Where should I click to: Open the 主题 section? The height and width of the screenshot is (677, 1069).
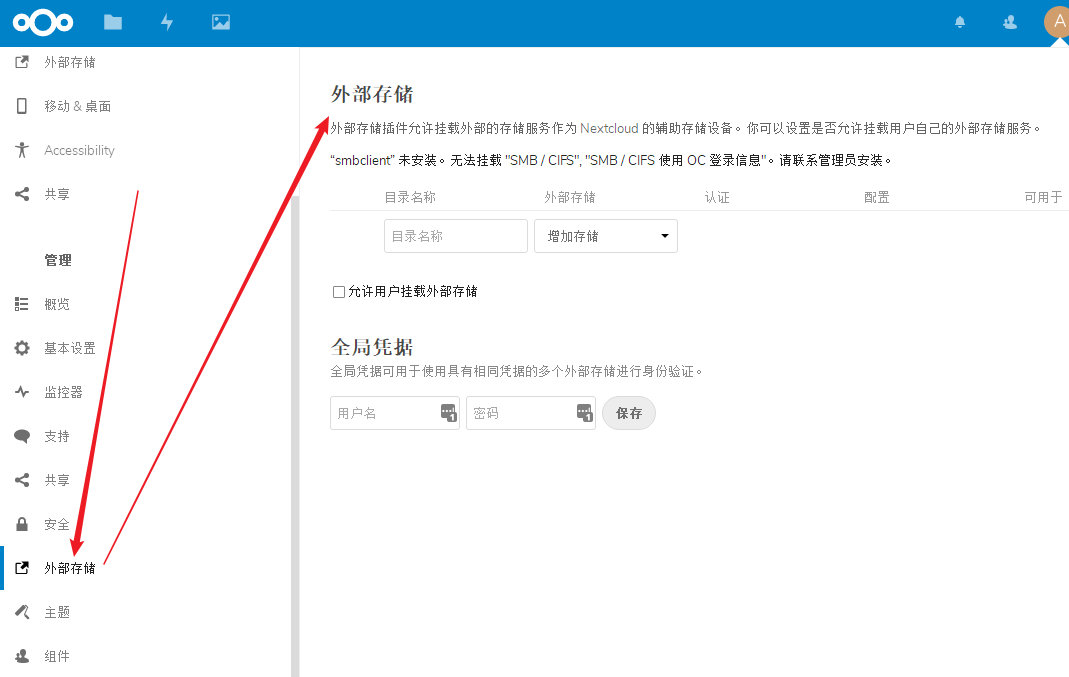click(x=57, y=612)
